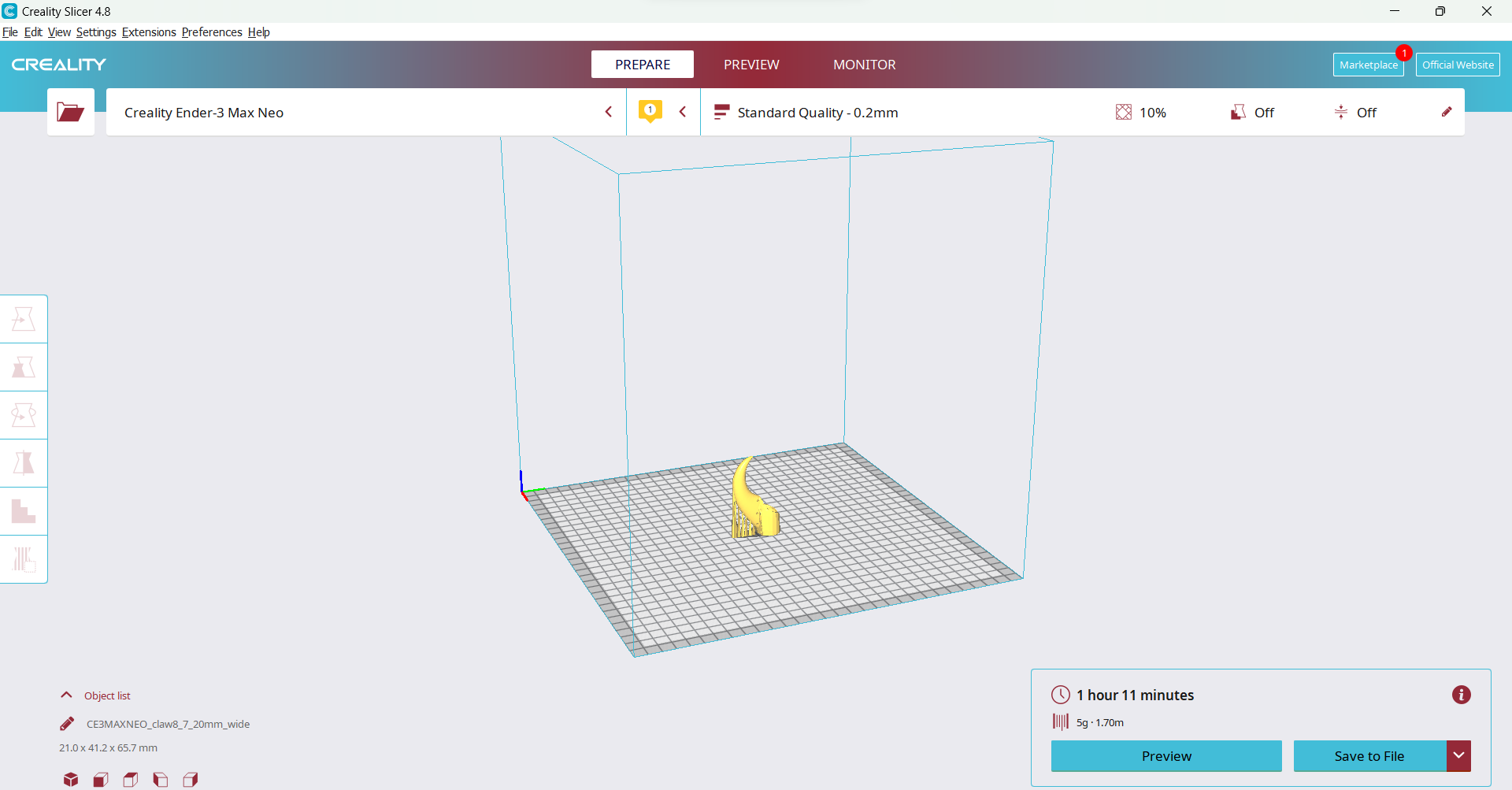Select the Mirror tool in left toolbar

coord(24,463)
